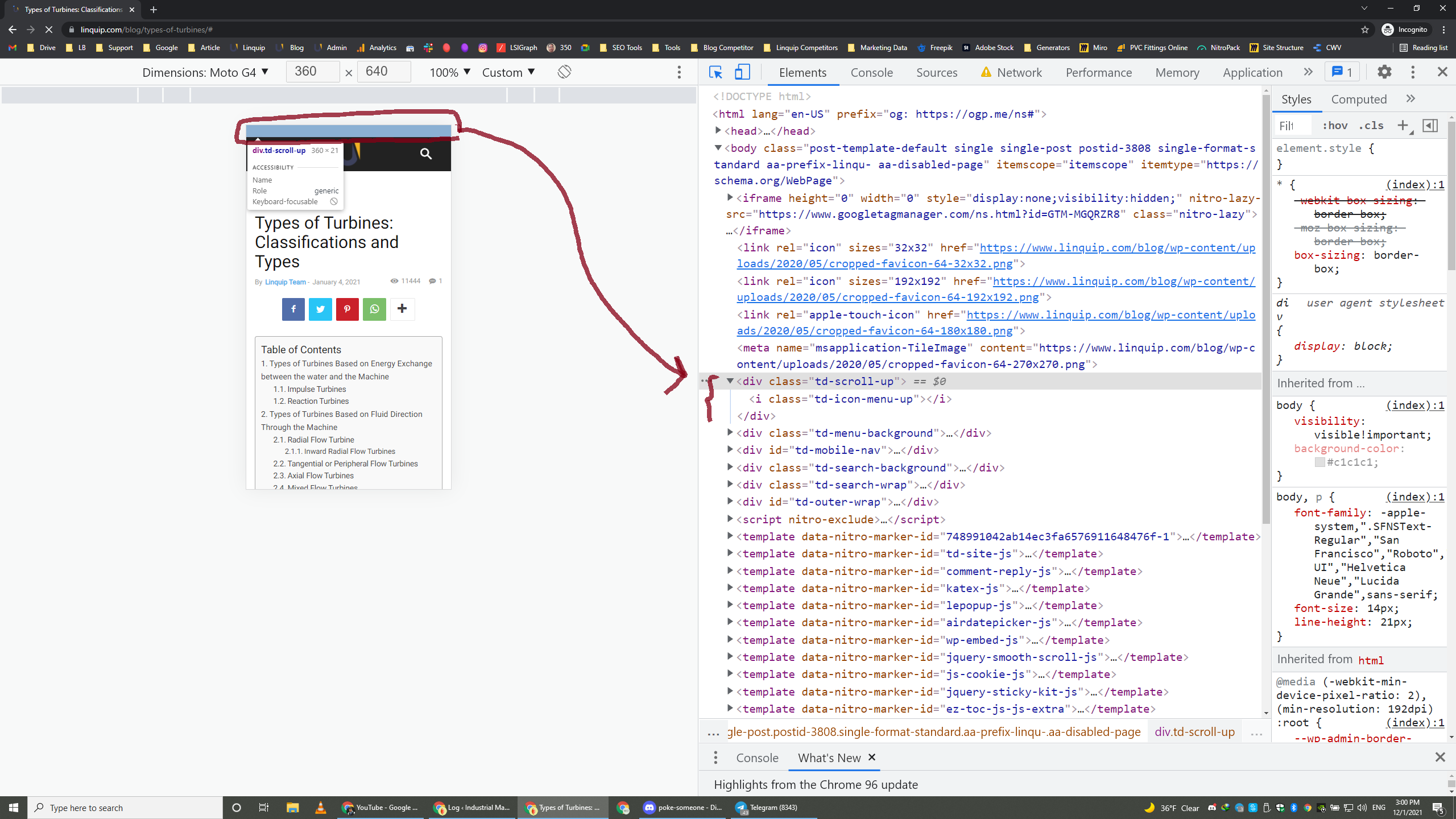
Task: Toggle the .cls class editor
Action: click(1371, 126)
